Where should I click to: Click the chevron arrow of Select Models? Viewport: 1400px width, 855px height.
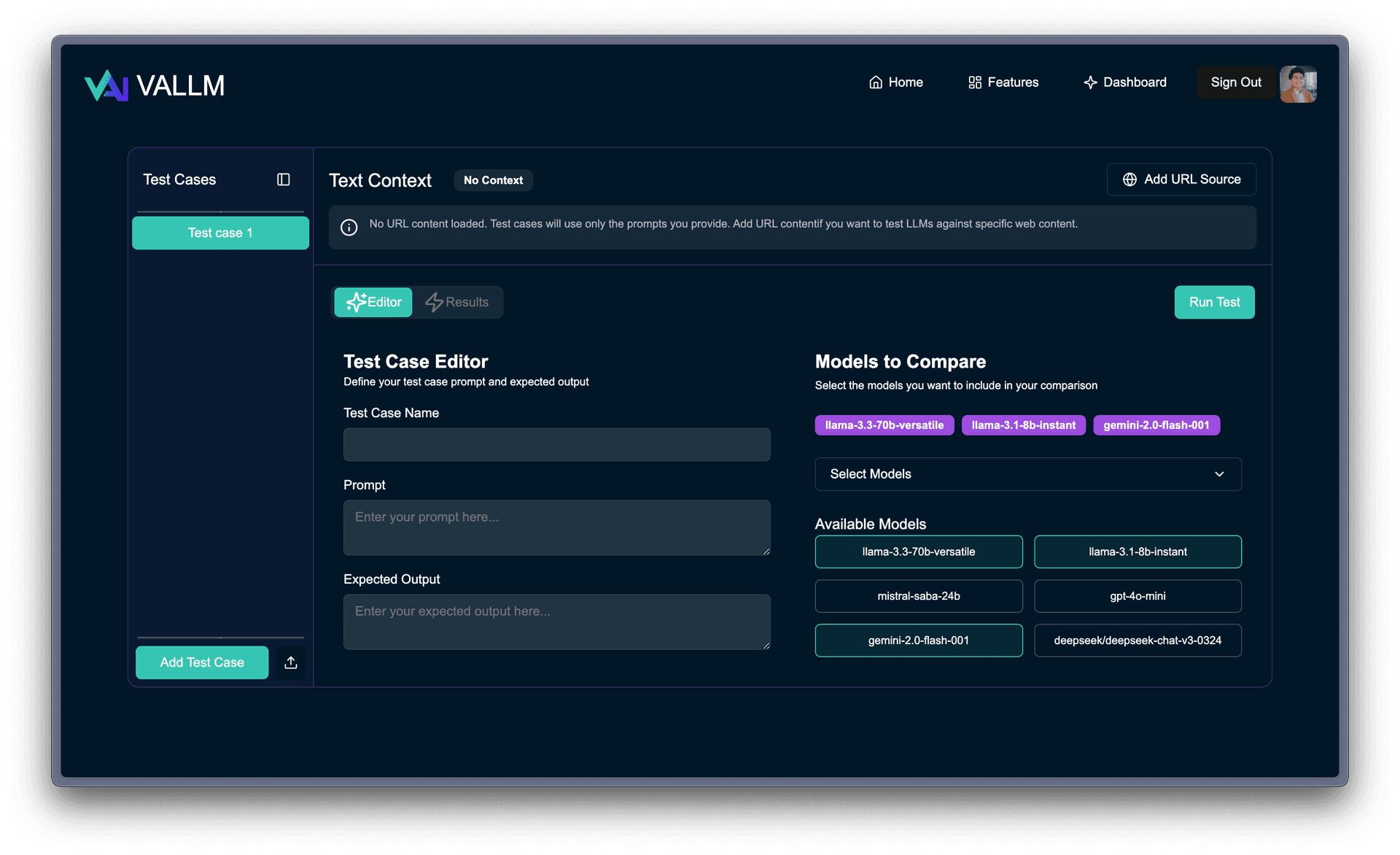(1219, 474)
